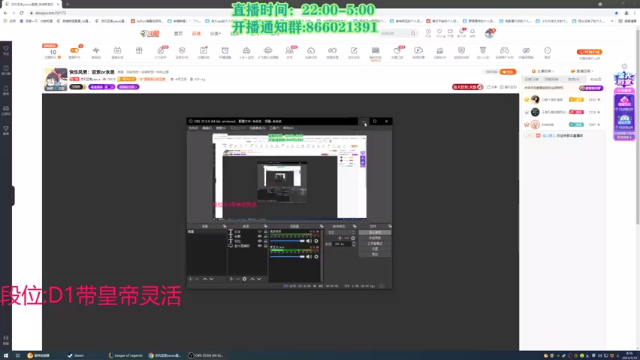Add a scene with the plus icon
The height and width of the screenshot is (360, 640).
coord(190,279)
